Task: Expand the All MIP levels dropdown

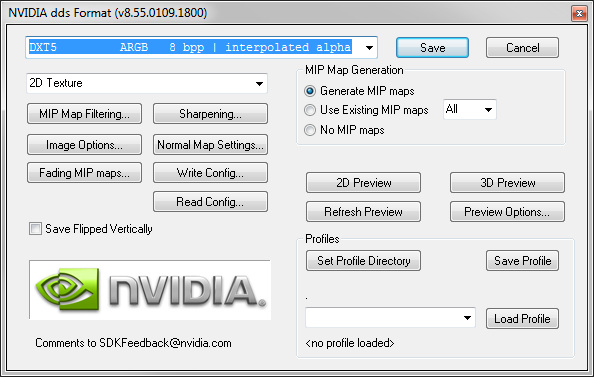Action: pos(470,110)
